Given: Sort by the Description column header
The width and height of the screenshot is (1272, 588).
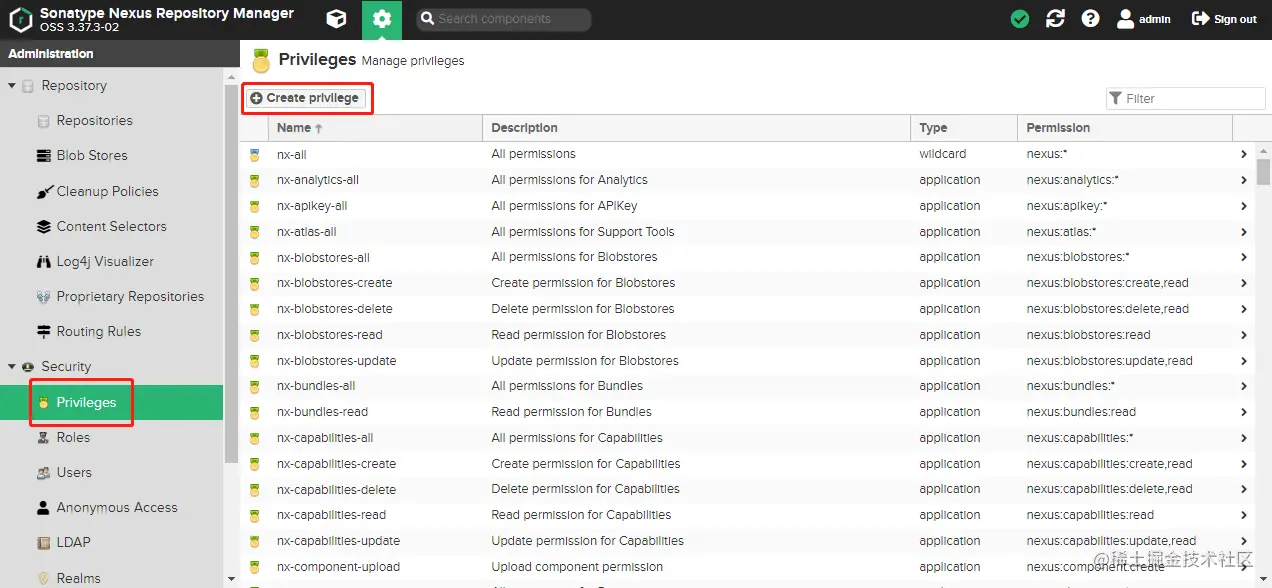Looking at the screenshot, I should pos(696,128).
